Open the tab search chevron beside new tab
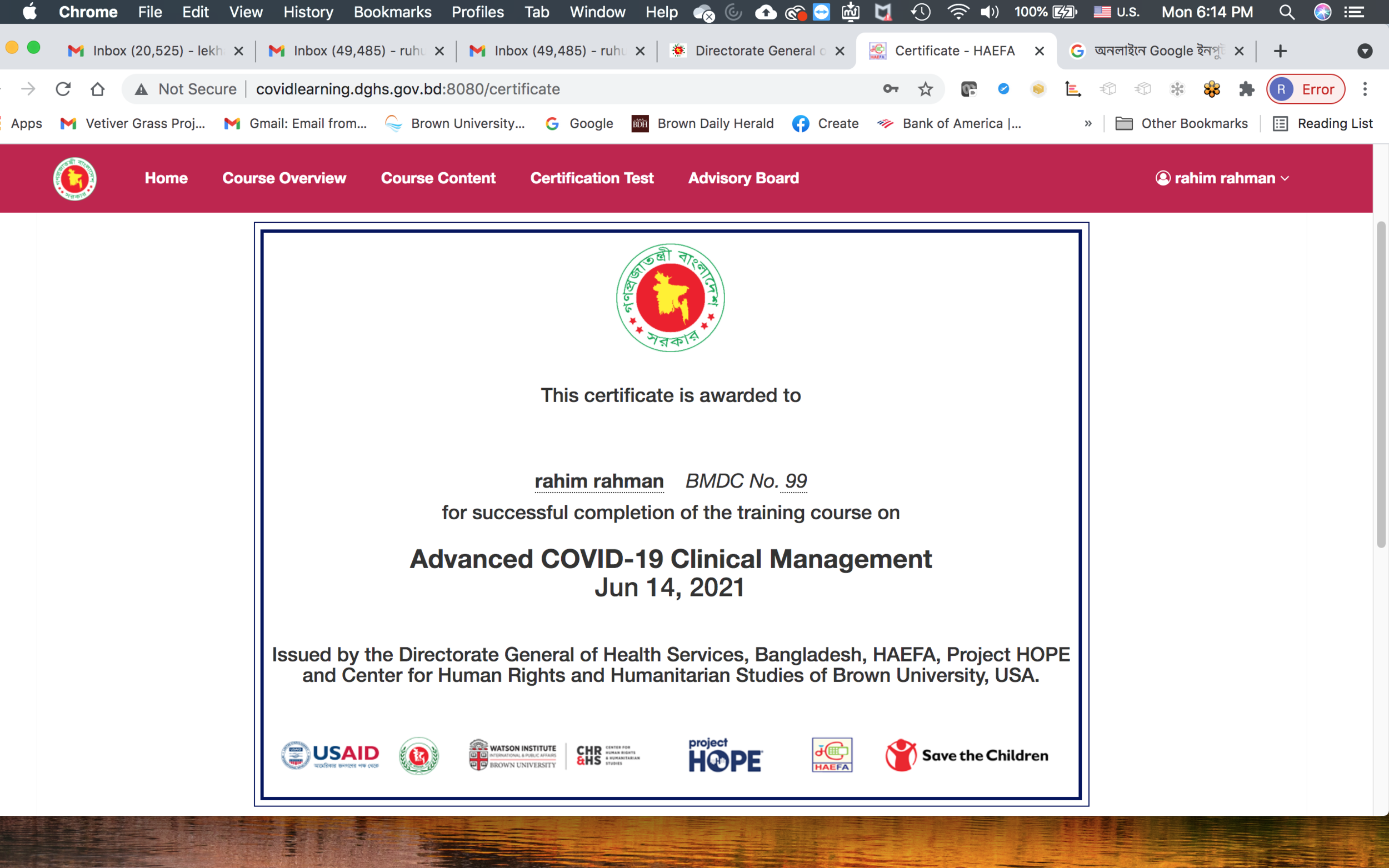 1365,51
